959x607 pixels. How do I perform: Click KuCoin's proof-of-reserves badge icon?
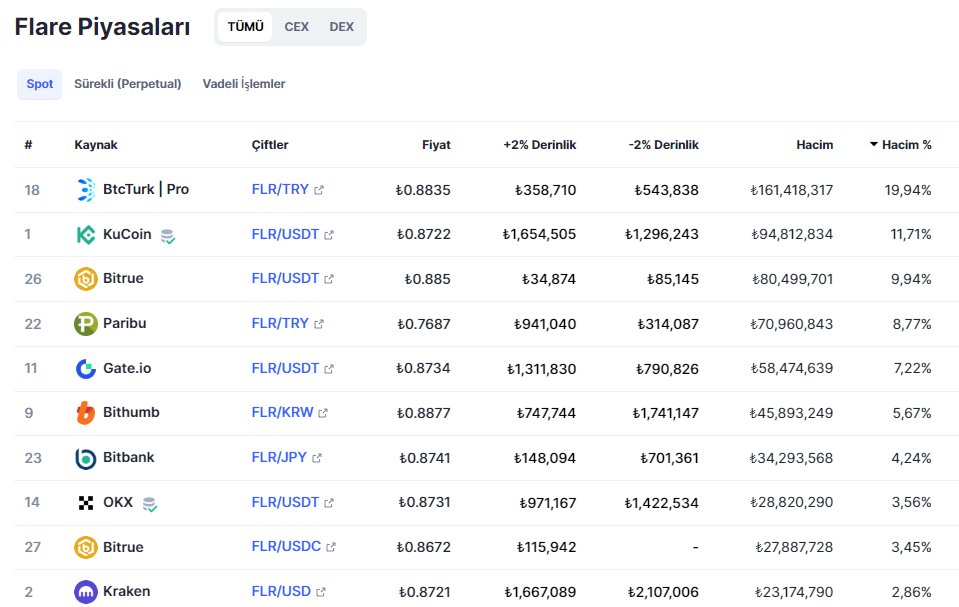(168, 236)
